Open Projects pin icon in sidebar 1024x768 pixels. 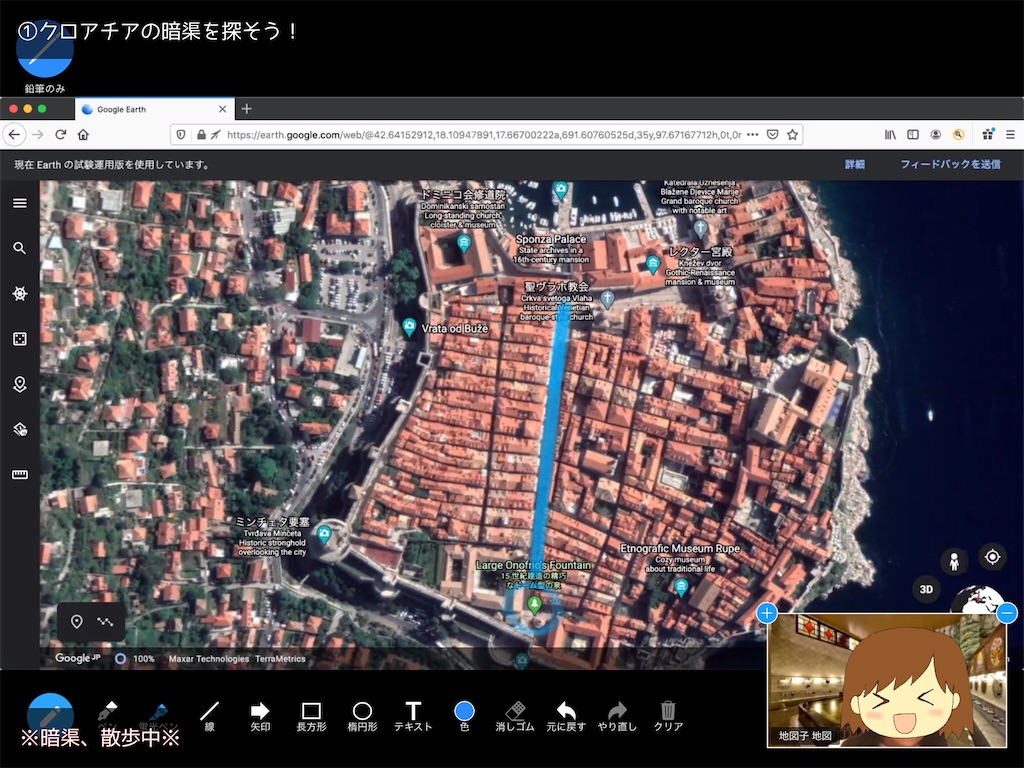[20, 384]
